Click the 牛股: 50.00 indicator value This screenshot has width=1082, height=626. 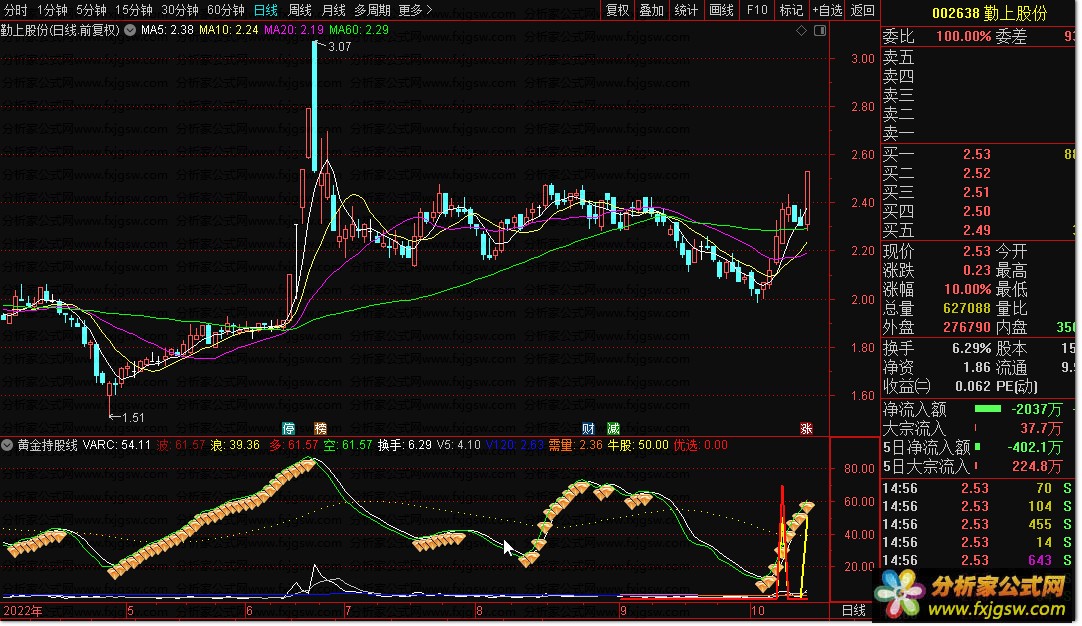[x=638, y=446]
